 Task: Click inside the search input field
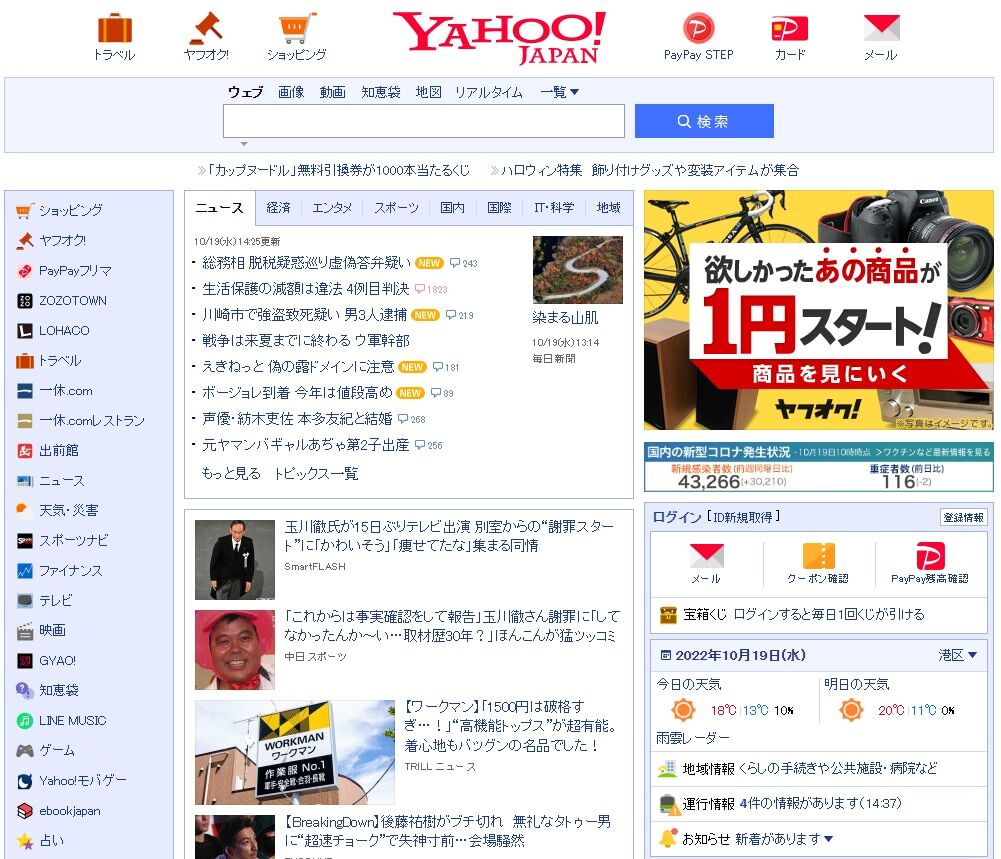(x=424, y=121)
